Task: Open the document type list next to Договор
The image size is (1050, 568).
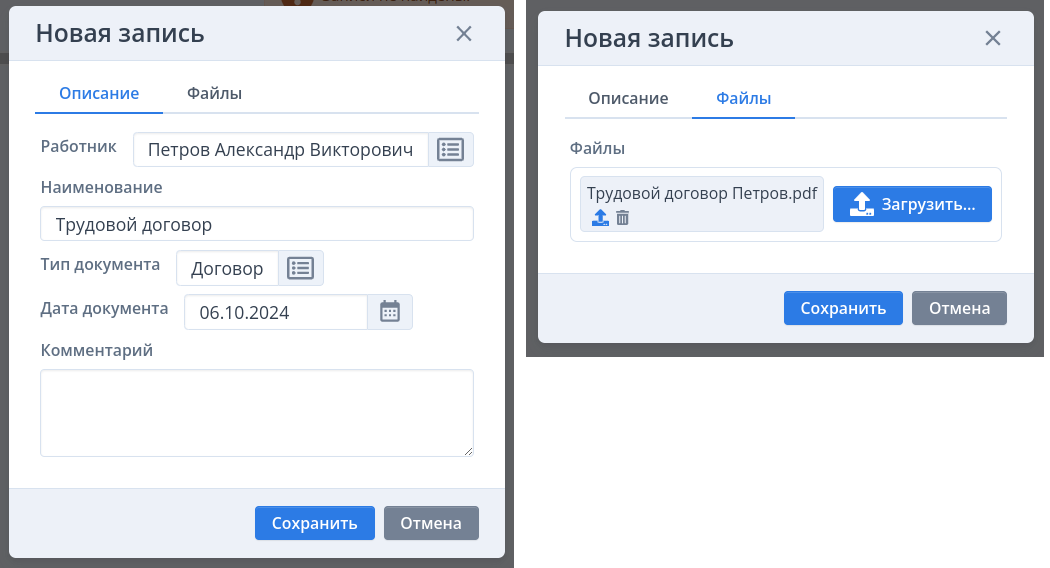Action: pos(301,268)
